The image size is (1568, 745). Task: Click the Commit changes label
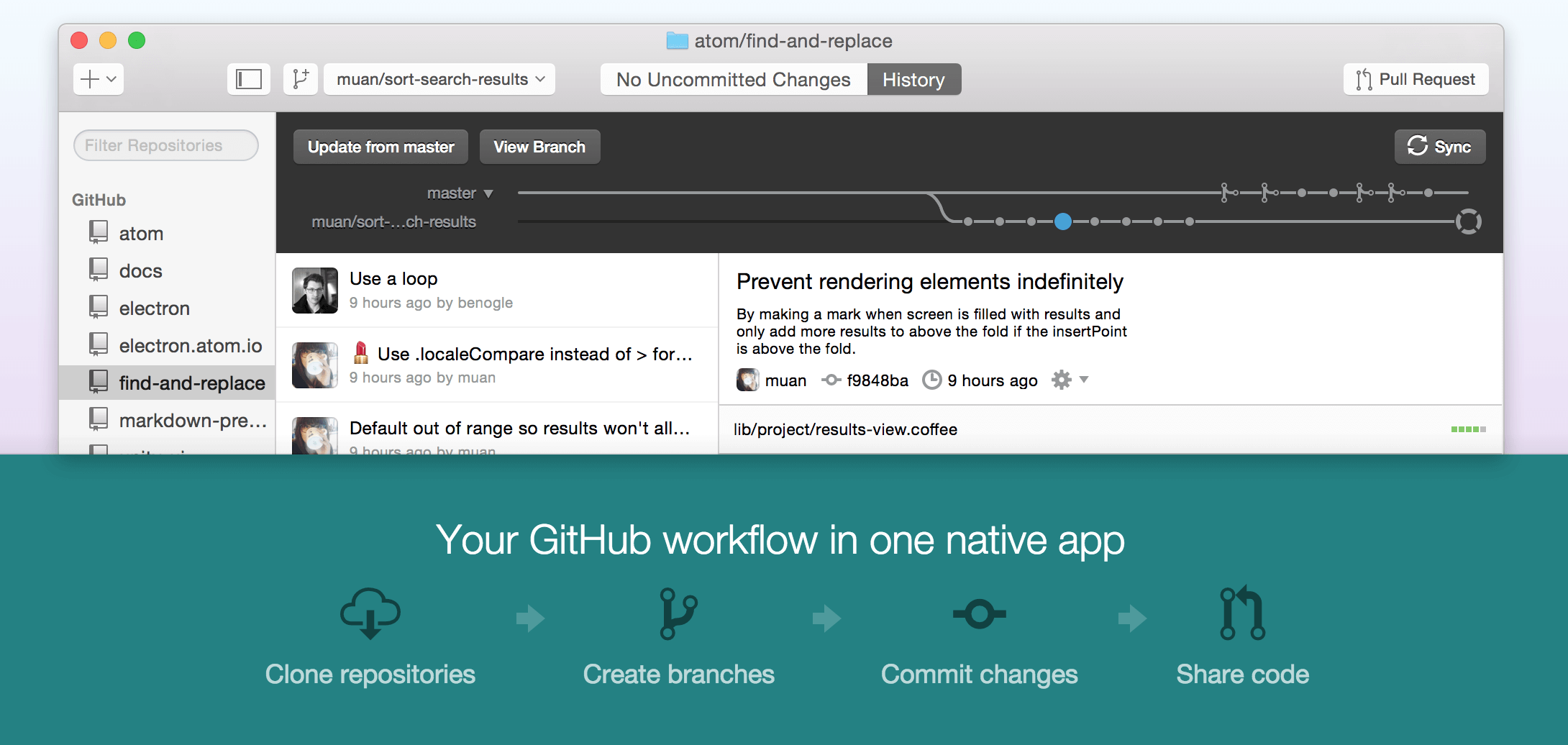pyautogui.click(x=980, y=675)
